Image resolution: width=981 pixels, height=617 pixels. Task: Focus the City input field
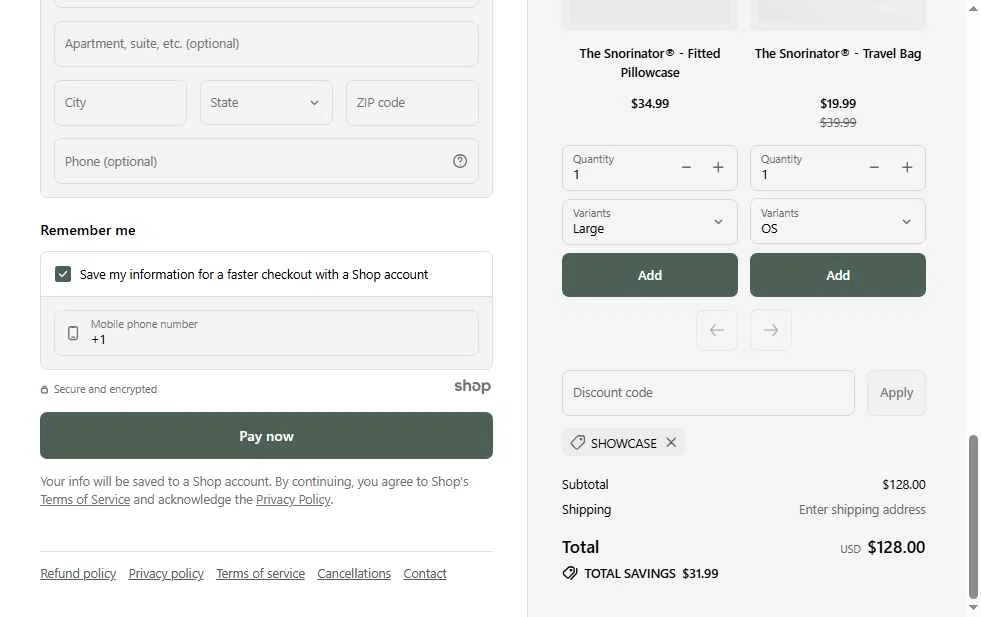click(120, 103)
